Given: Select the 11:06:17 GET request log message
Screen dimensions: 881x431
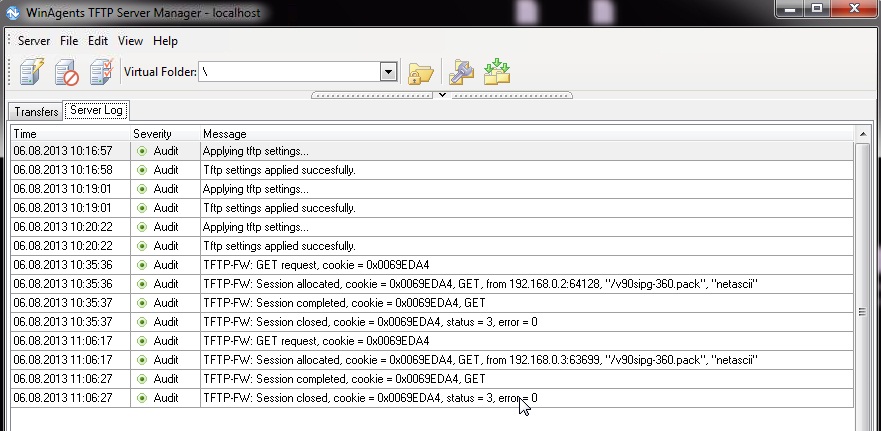Looking at the screenshot, I should click(316, 341).
